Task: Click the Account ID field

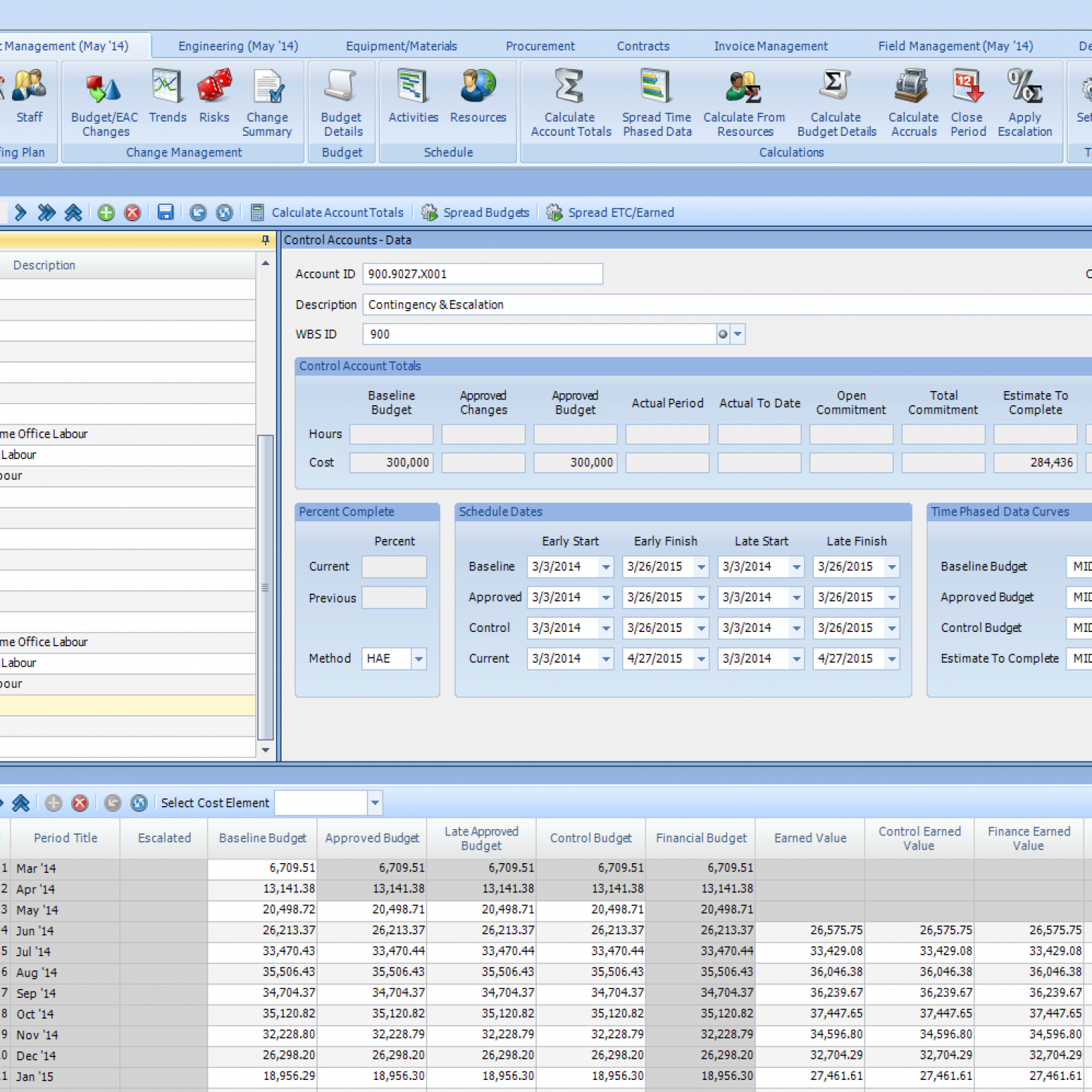Action: pos(483,274)
